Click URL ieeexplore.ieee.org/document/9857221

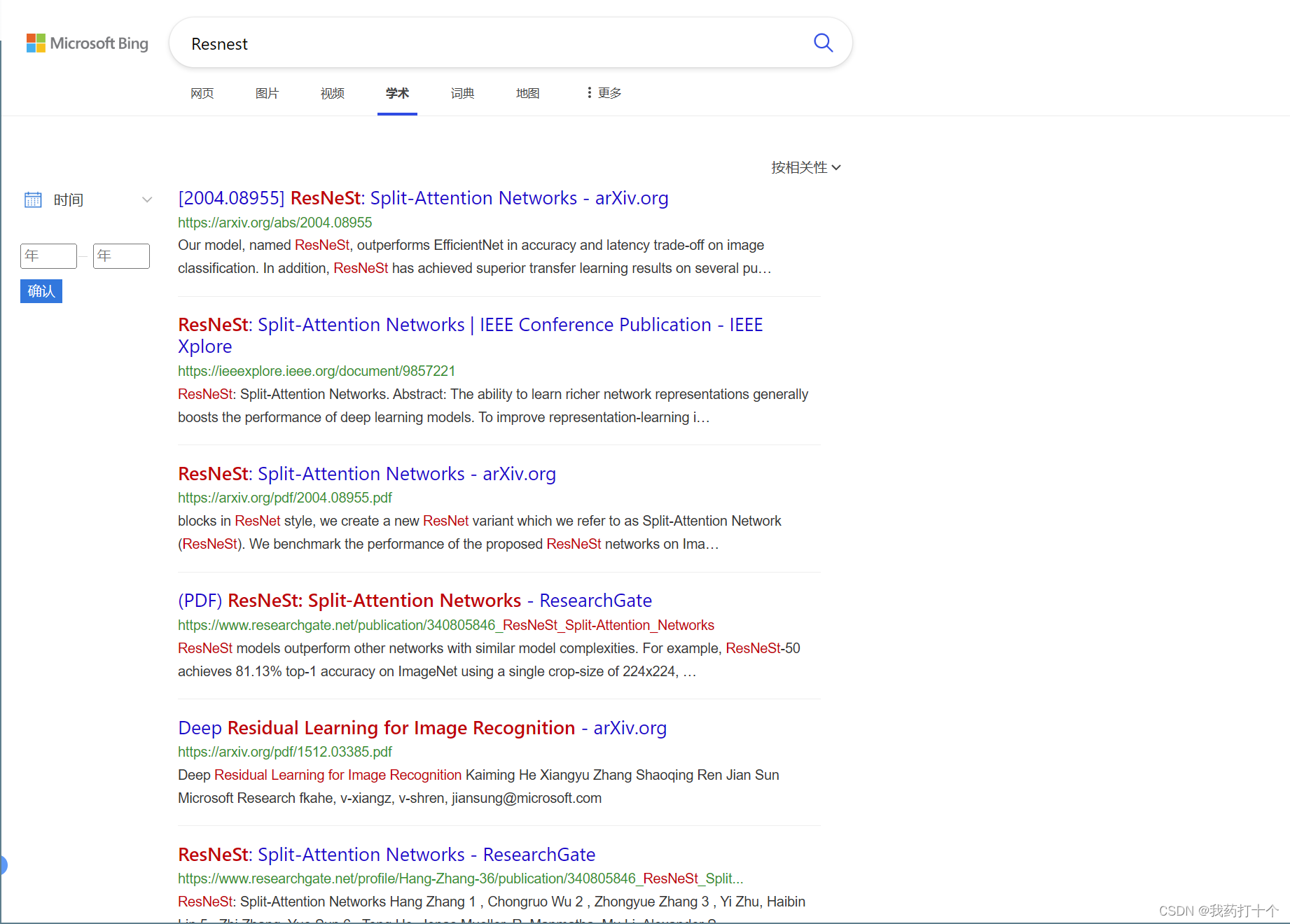coord(317,371)
